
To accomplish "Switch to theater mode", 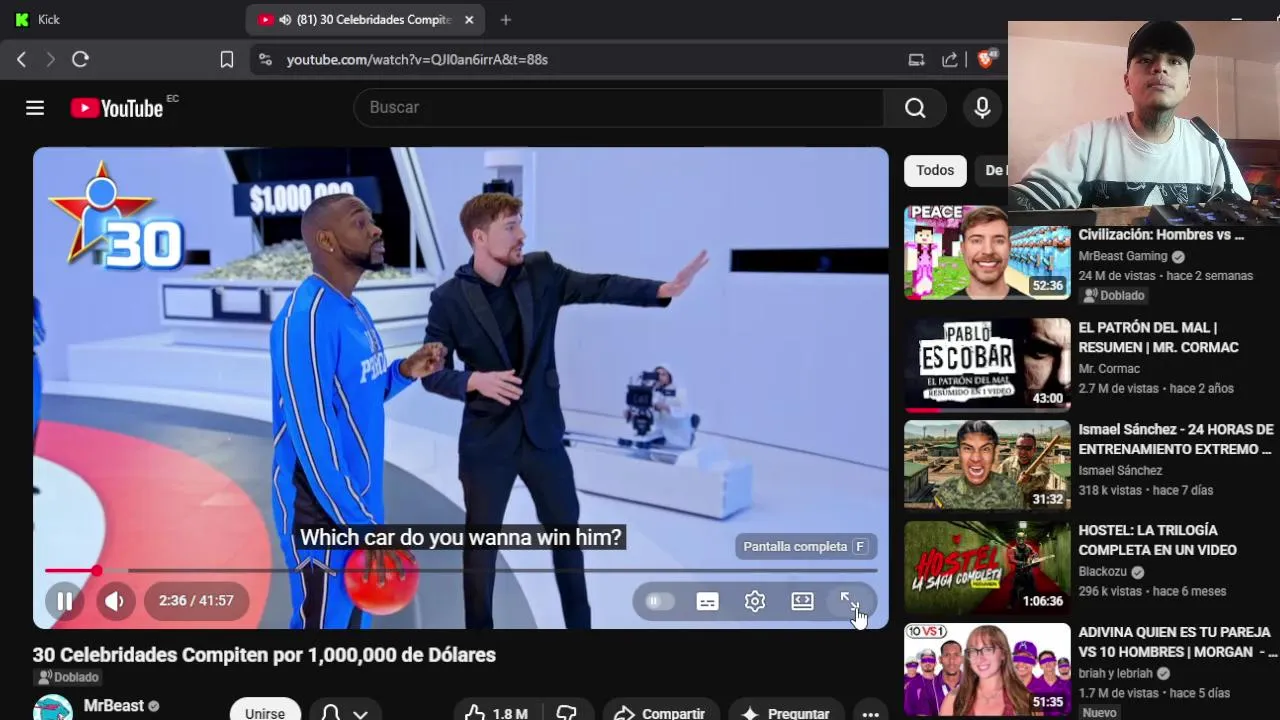I will point(802,601).
